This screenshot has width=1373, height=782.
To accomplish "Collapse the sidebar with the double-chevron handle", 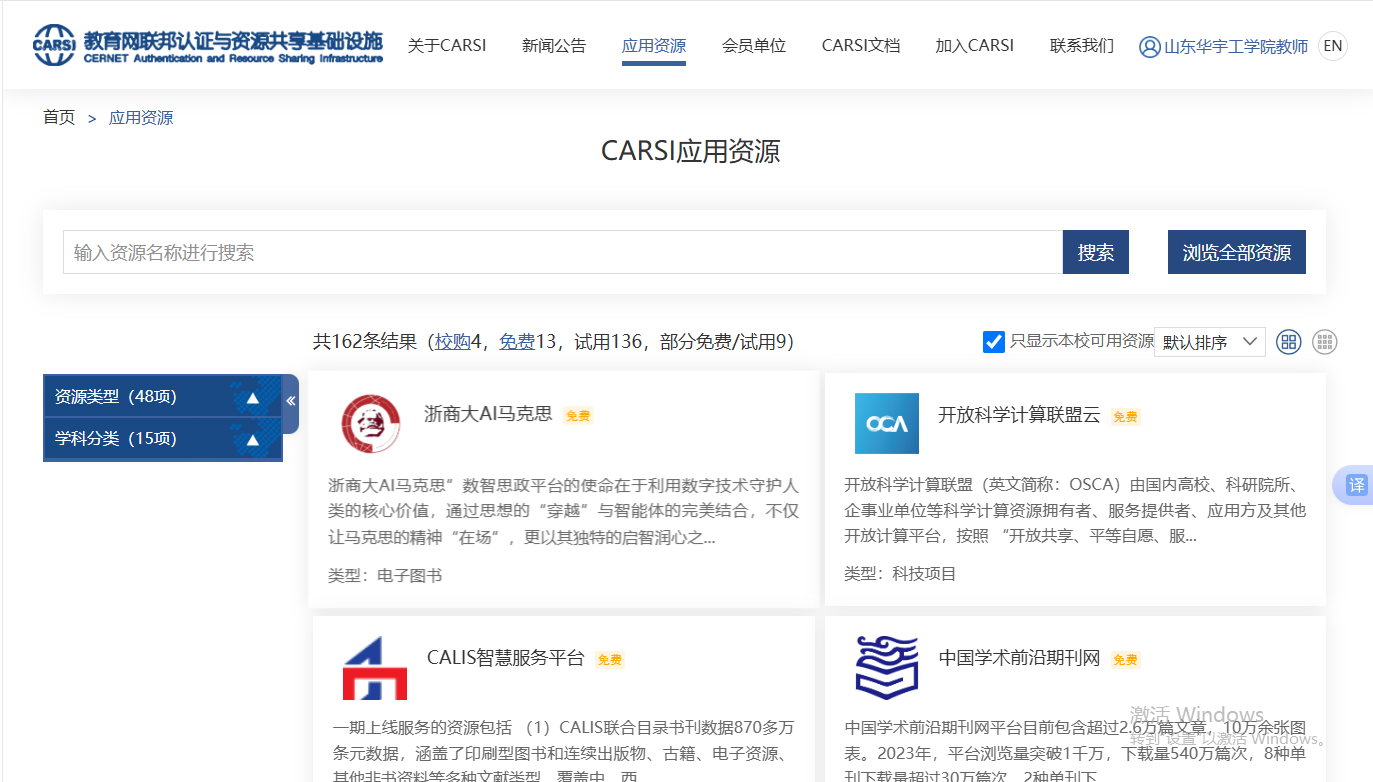I will click(x=290, y=402).
